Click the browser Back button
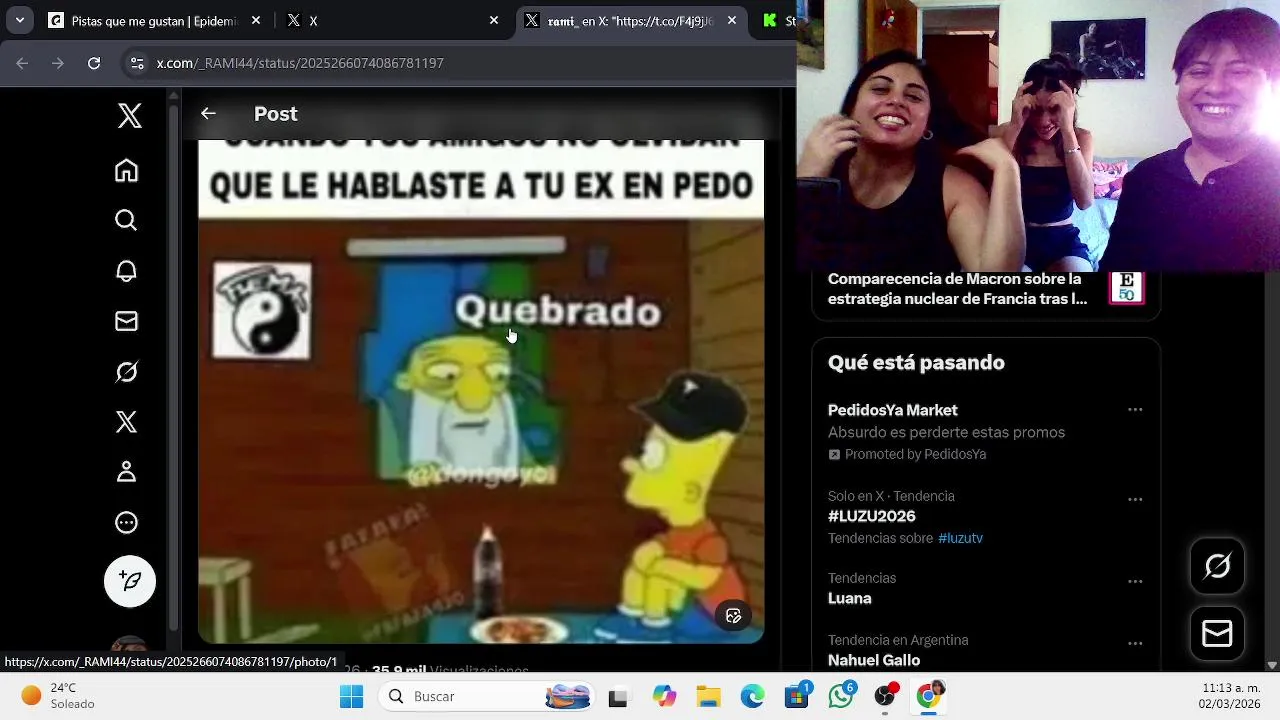This screenshot has width=1280, height=720. point(22,63)
